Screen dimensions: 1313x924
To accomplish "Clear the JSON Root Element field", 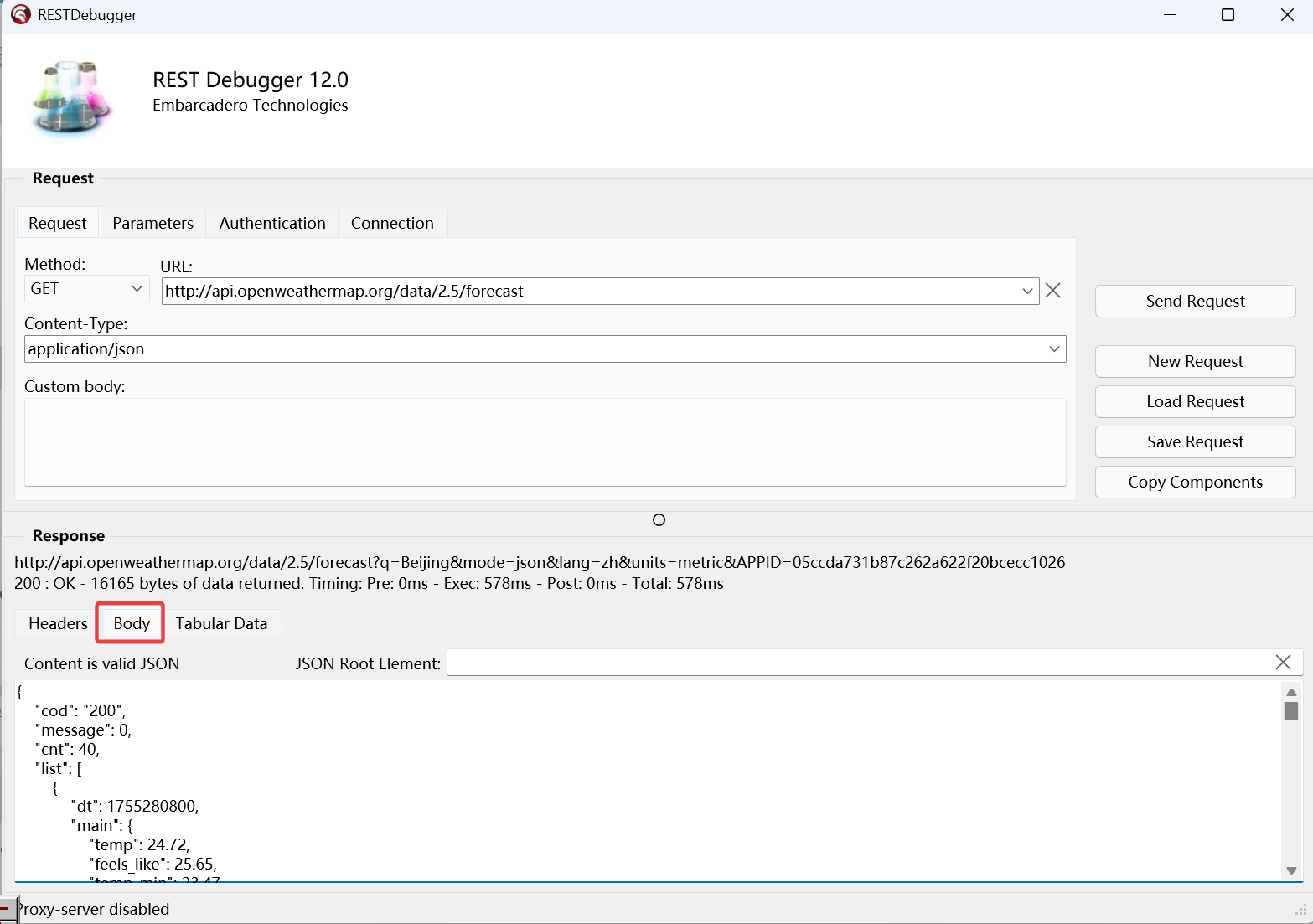I will [x=1282, y=663].
